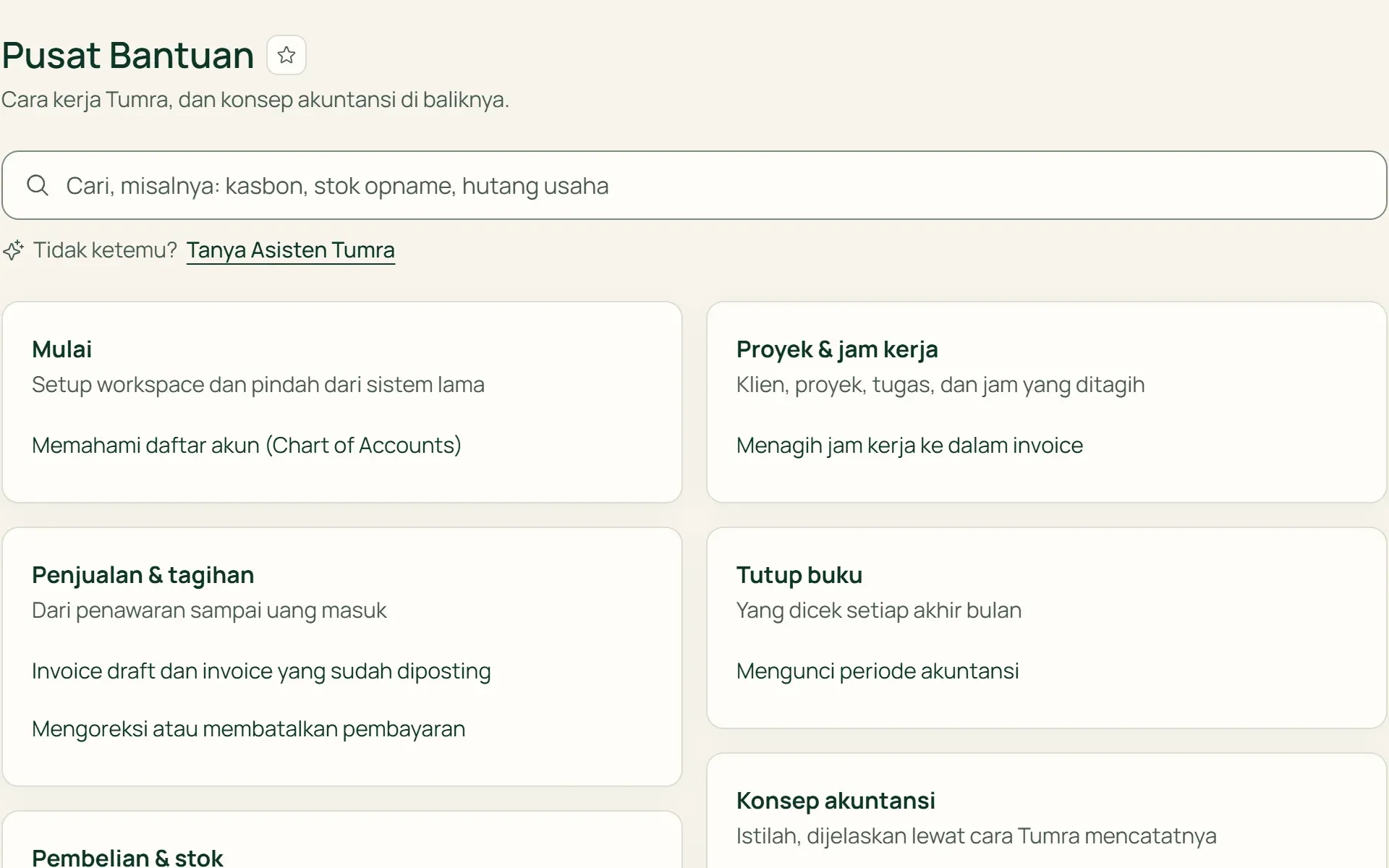Click the sparkle icon beside Tidak ketemu
Viewport: 1389px width, 868px height.
[13, 250]
